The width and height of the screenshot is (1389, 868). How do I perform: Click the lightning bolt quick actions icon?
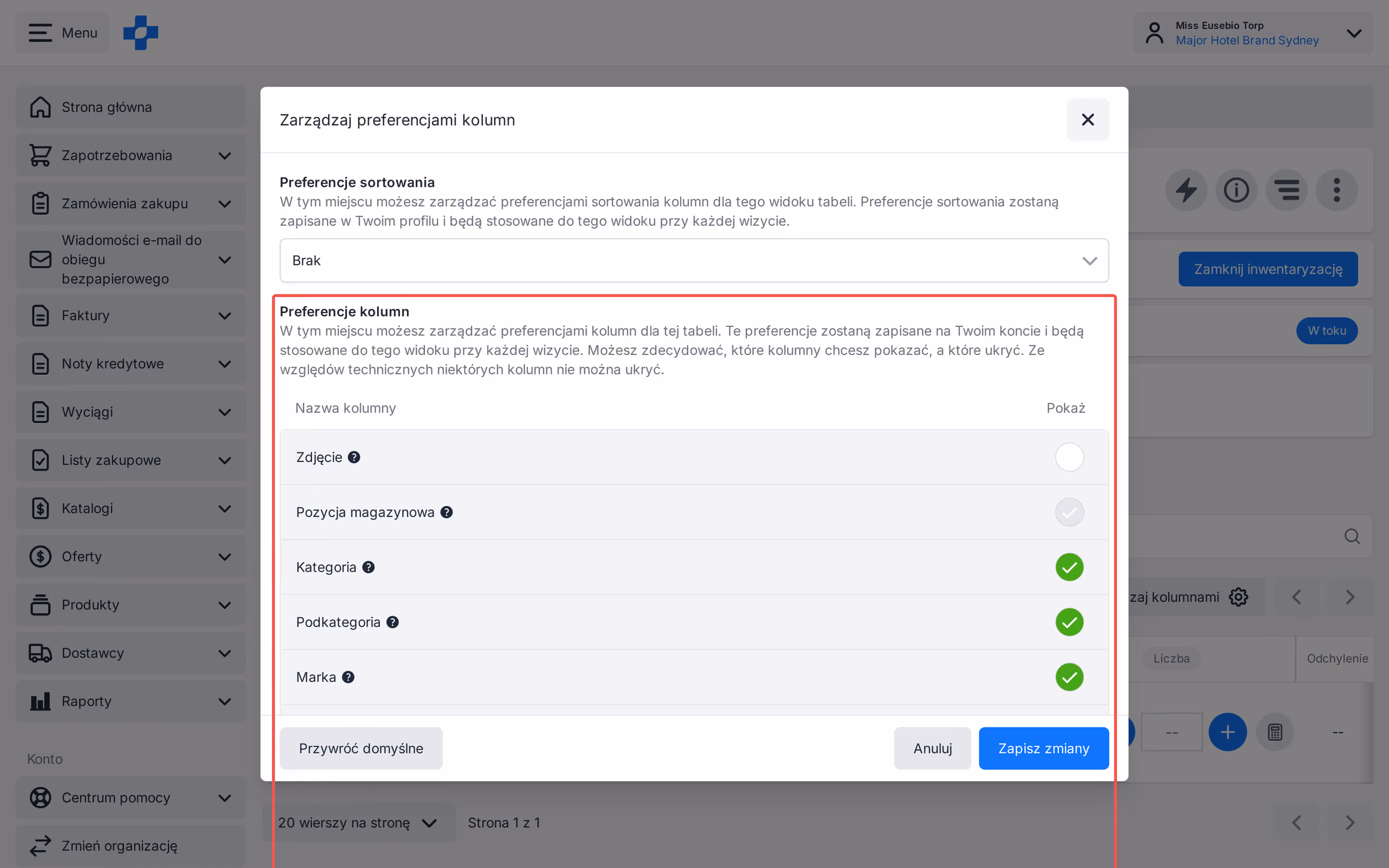(1187, 190)
